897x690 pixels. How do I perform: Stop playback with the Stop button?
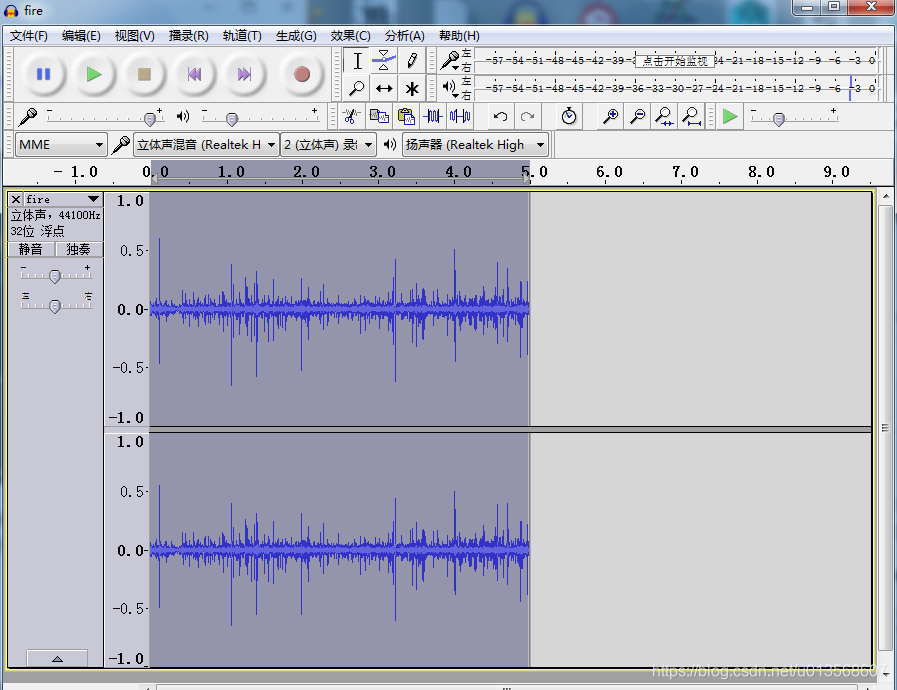click(x=144, y=74)
